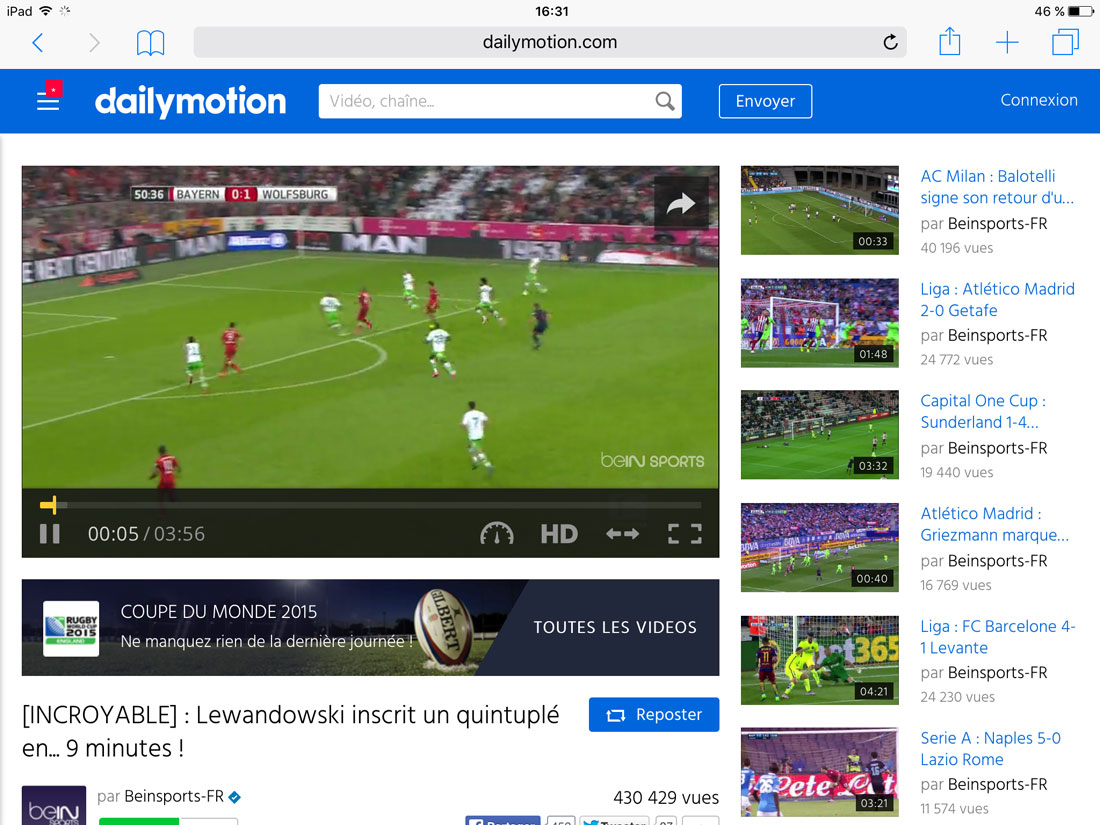This screenshot has height=825, width=1100.
Task: Click the Rugby World Cup 2015 logo
Action: (71, 629)
